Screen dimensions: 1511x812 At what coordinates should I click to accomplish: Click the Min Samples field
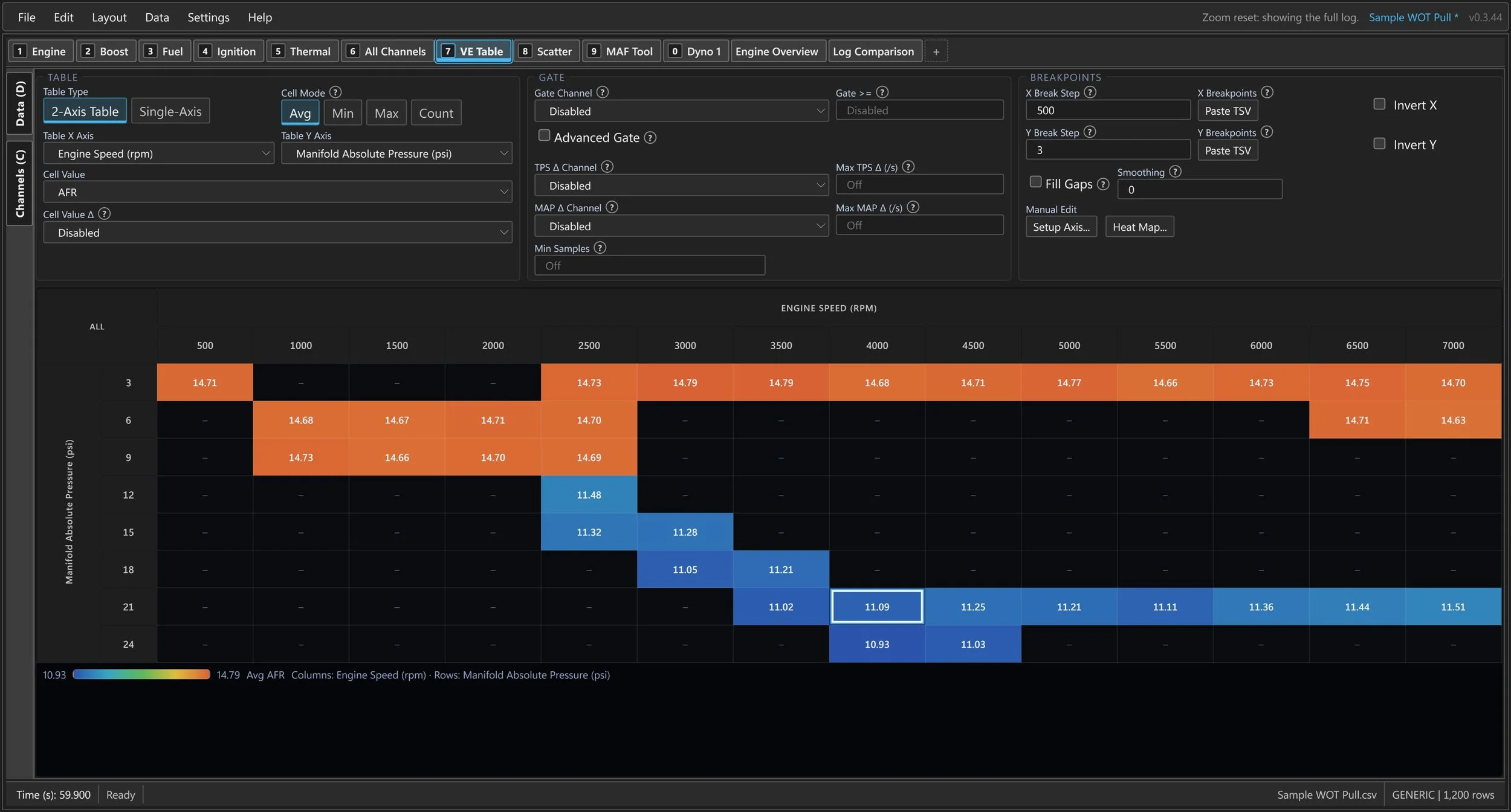click(650, 265)
